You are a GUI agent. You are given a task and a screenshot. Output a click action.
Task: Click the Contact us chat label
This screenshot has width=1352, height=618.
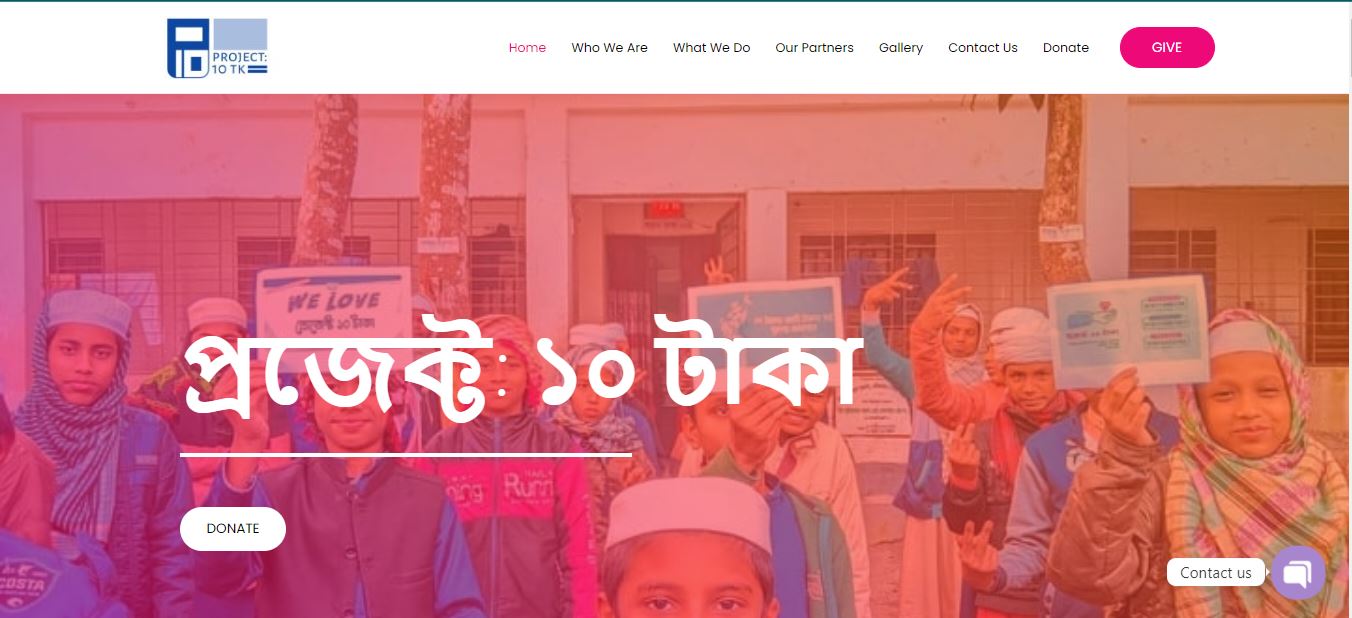click(x=1215, y=573)
